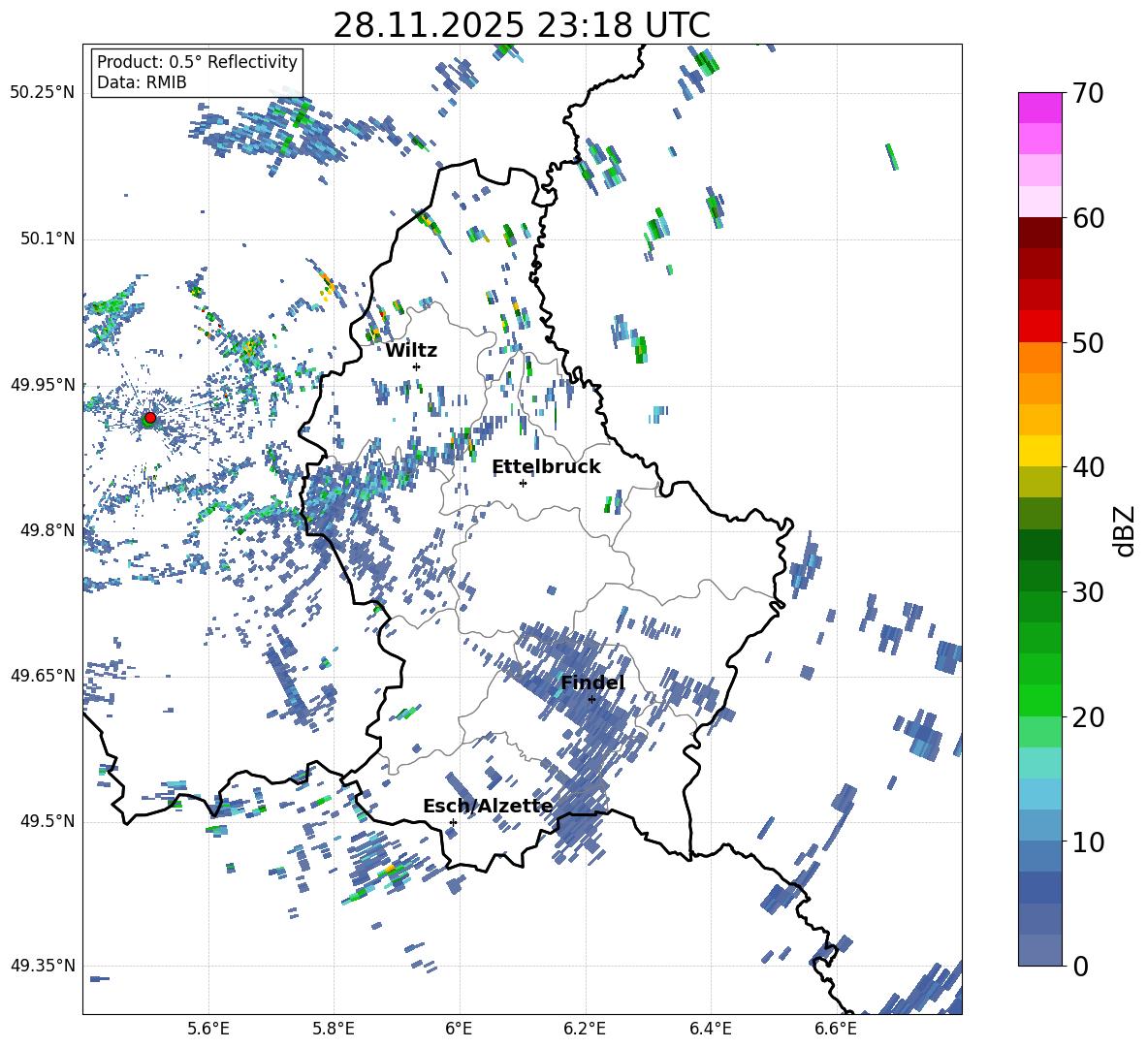Click the red radar site marker
The image size is (1148, 1048).
pos(149,418)
